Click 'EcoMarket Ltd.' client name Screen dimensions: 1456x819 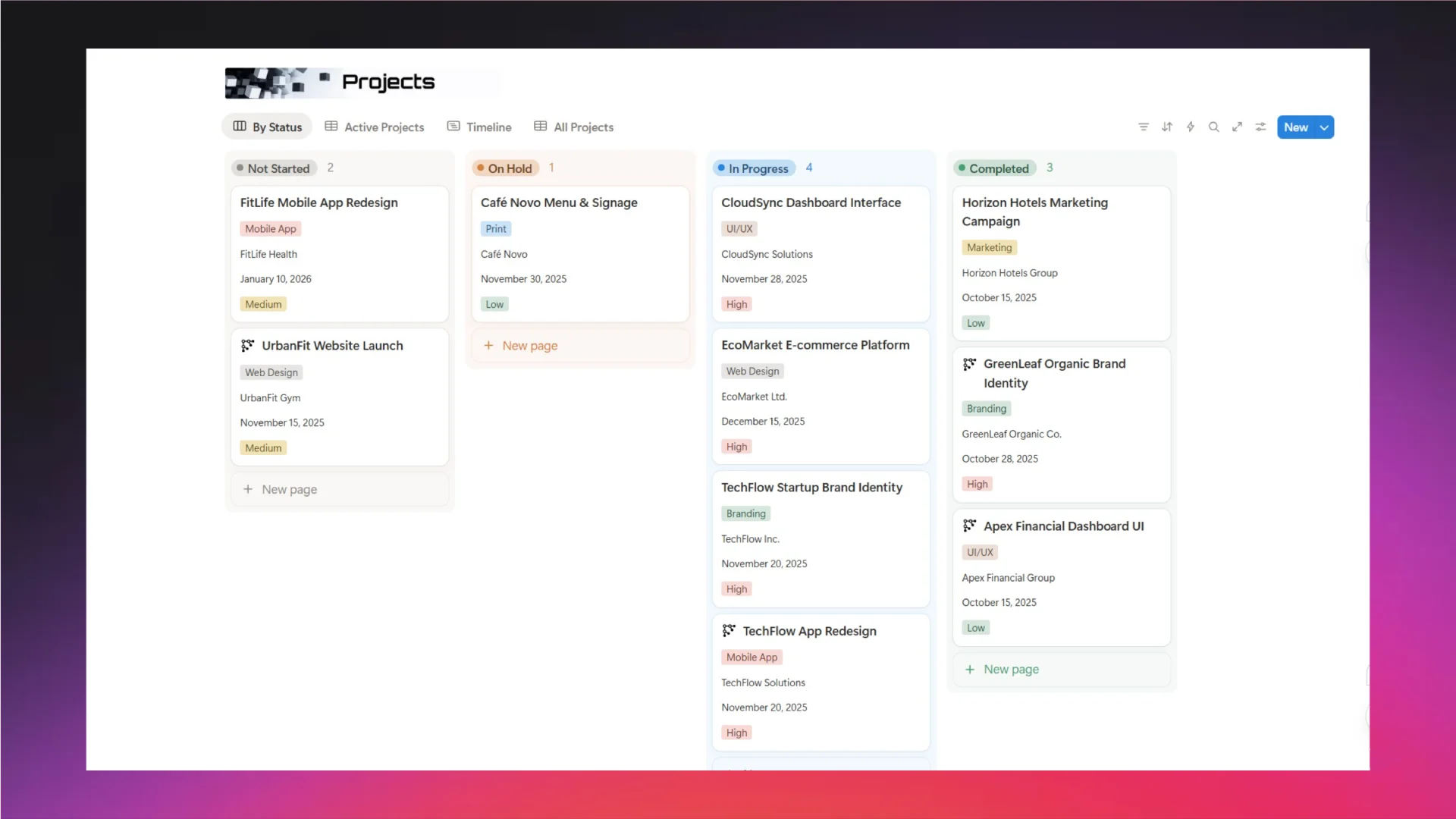[x=754, y=397]
